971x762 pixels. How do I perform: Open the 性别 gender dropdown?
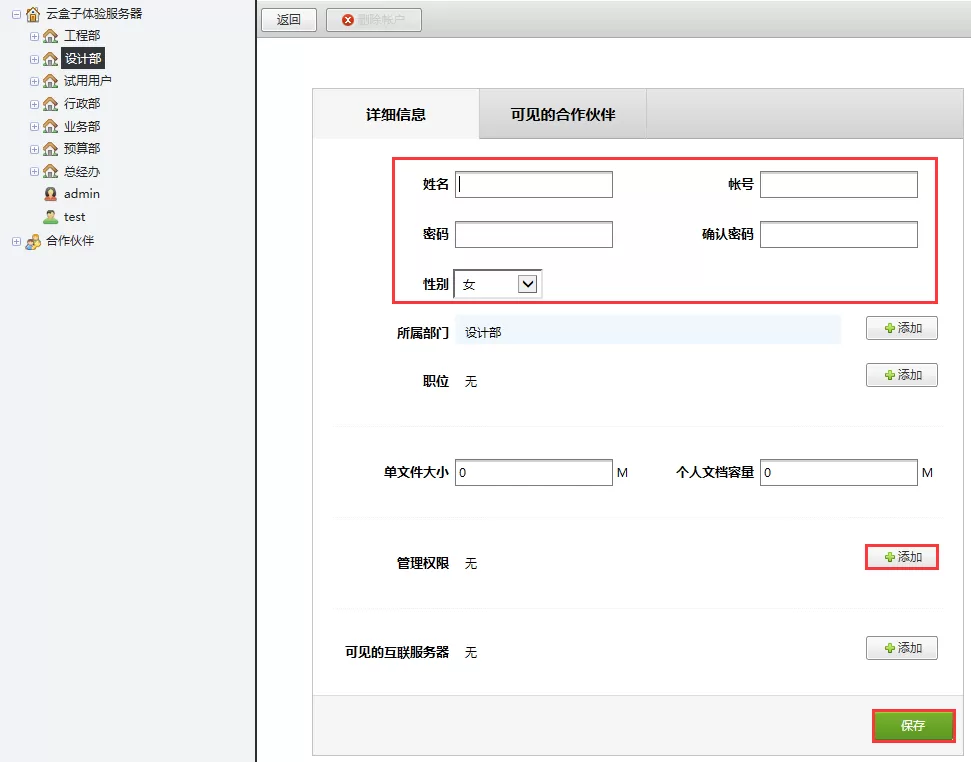click(498, 284)
